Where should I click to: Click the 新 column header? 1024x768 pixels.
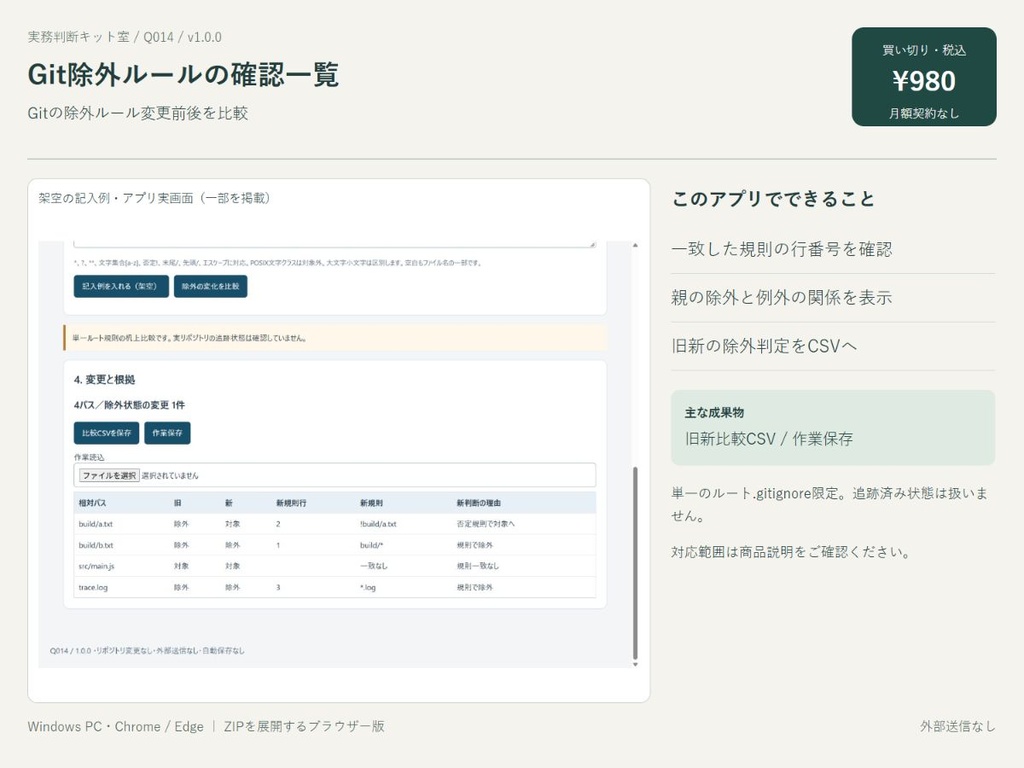point(229,503)
